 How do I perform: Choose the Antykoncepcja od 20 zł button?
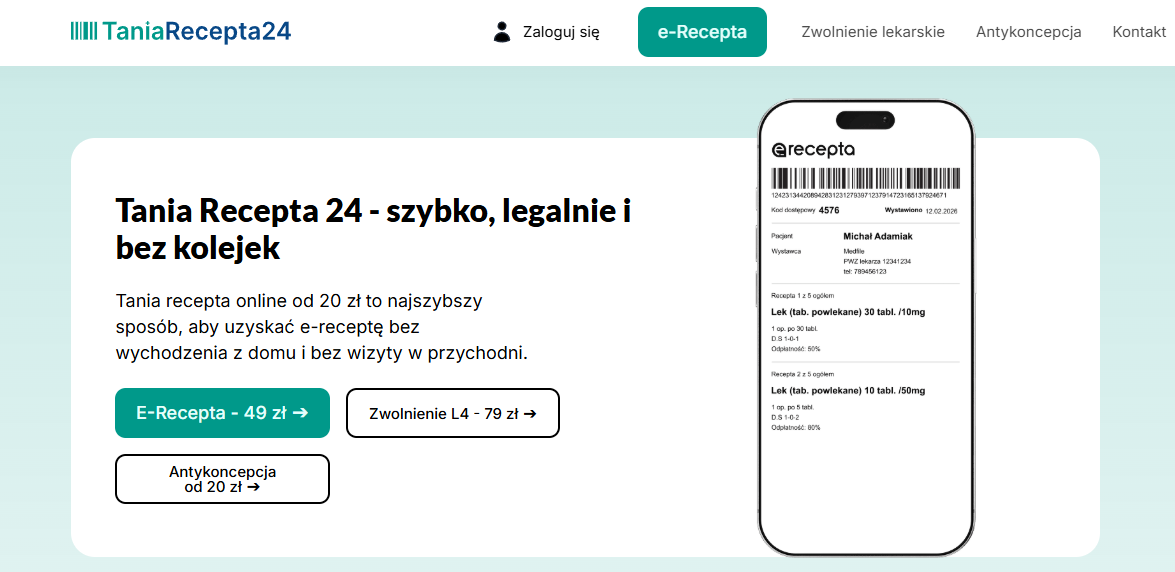point(222,479)
